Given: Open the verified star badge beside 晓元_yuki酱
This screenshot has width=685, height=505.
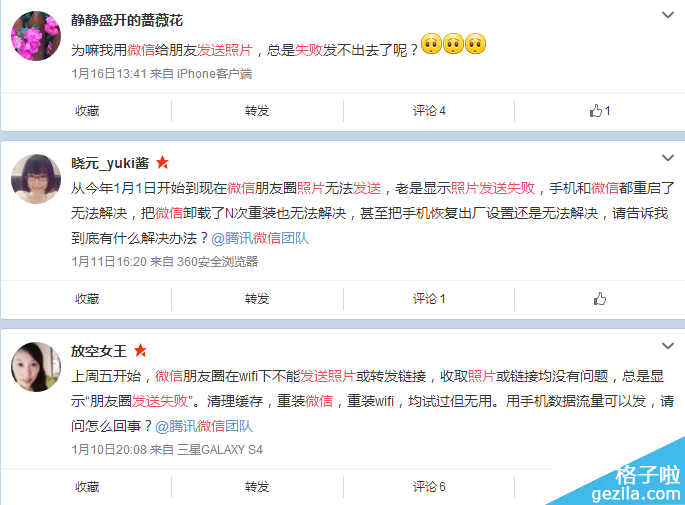Looking at the screenshot, I should [x=162, y=163].
